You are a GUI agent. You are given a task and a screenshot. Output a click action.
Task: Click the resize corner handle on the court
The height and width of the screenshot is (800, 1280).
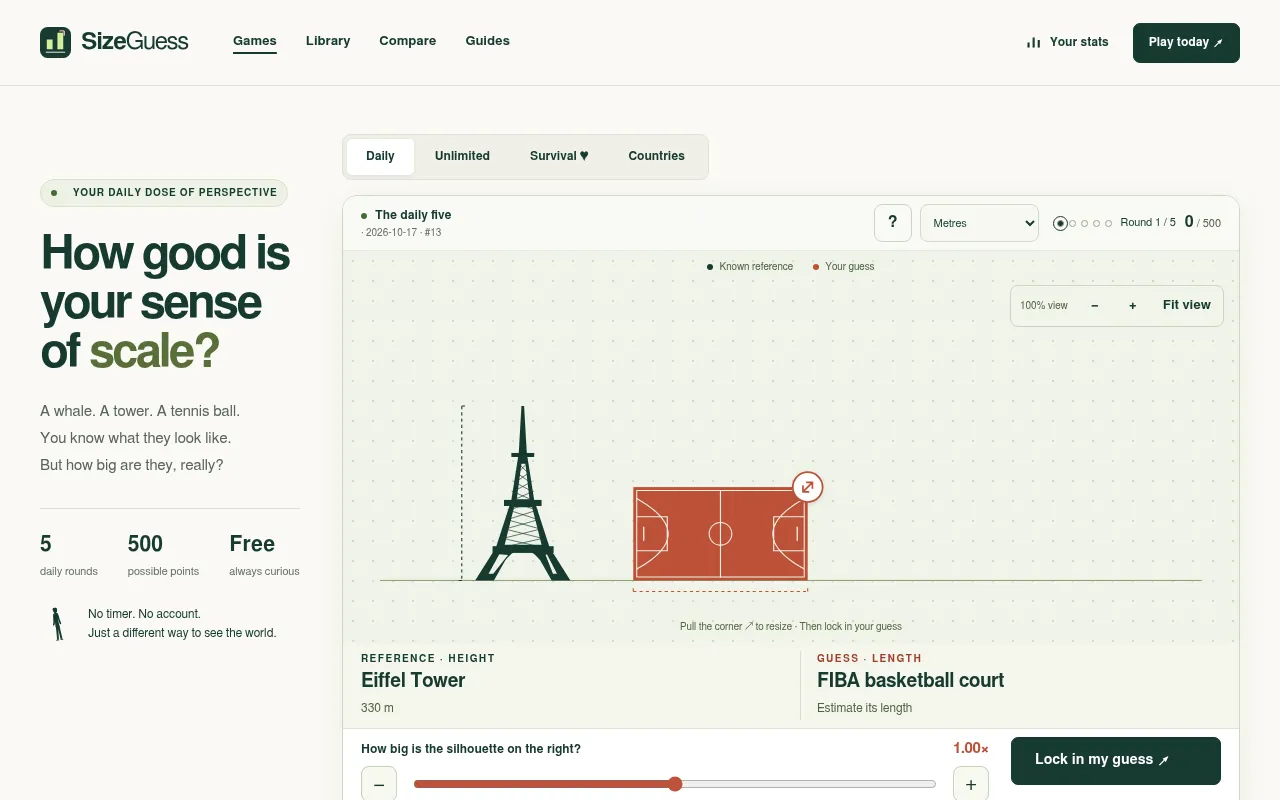pyautogui.click(x=808, y=487)
